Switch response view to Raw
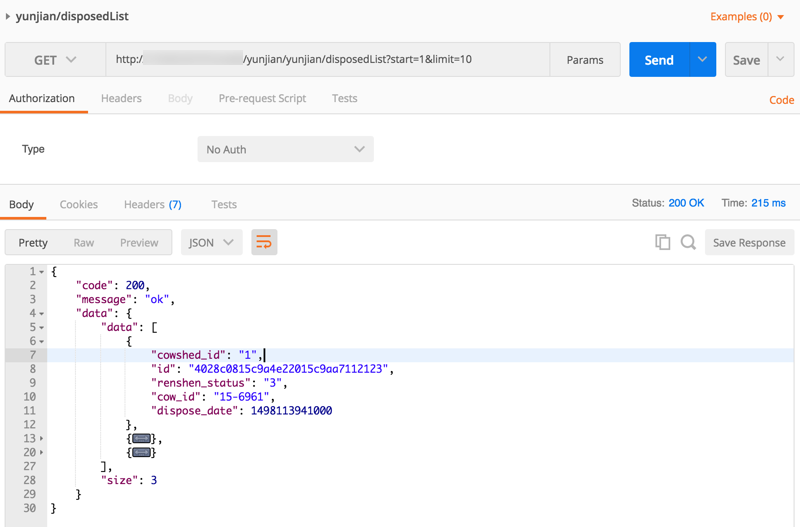Viewport: 800px width, 527px height. click(x=84, y=242)
